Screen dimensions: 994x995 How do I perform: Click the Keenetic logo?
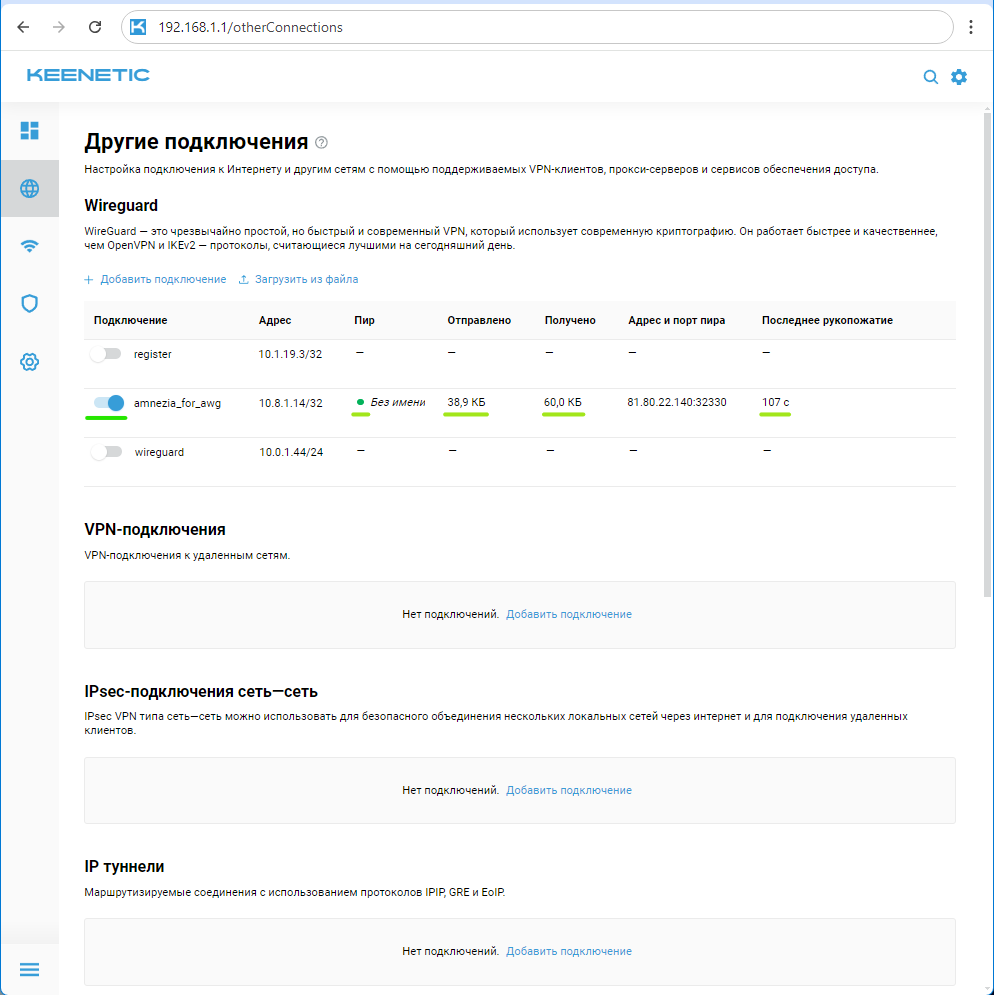[x=88, y=75]
